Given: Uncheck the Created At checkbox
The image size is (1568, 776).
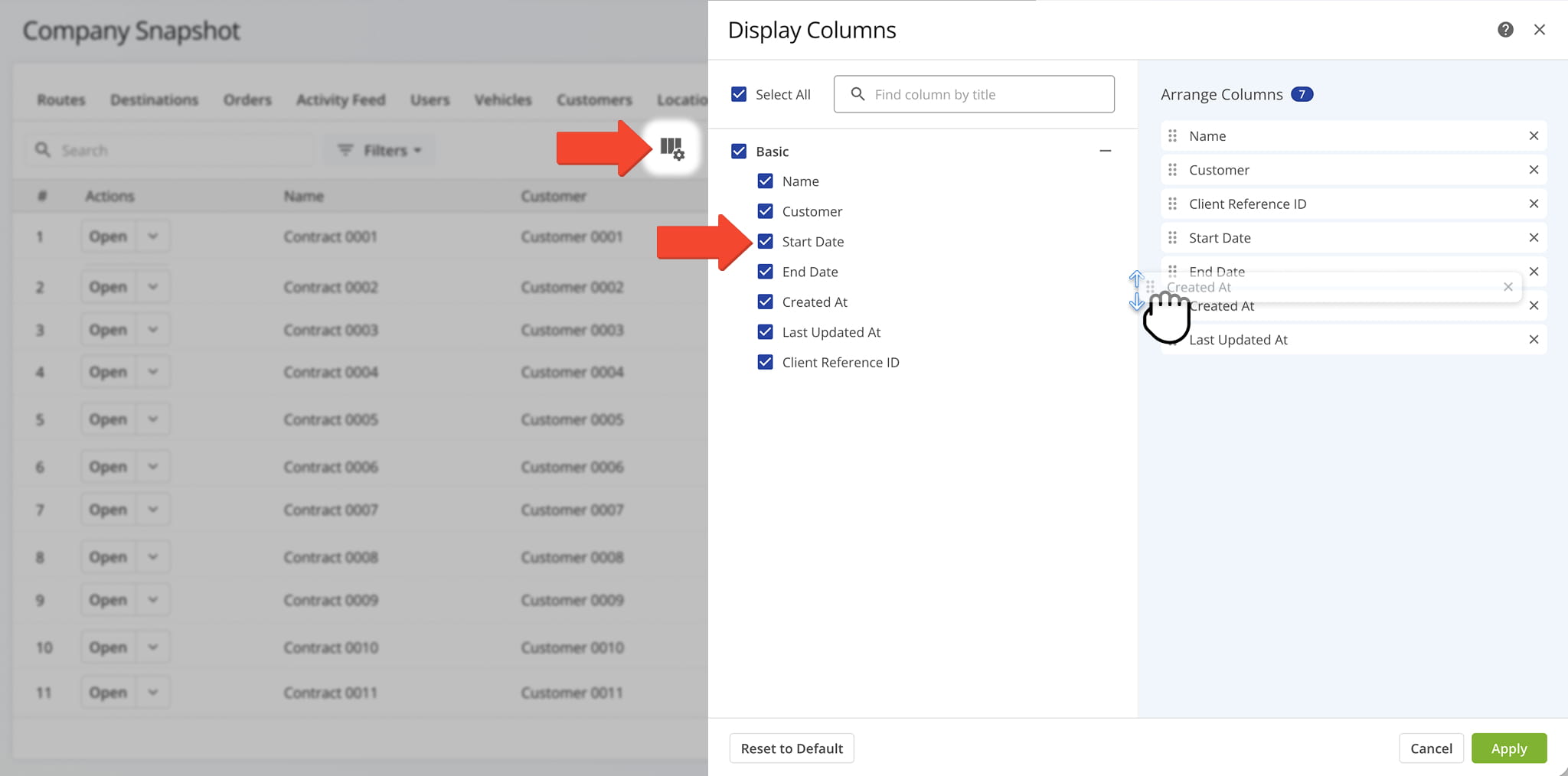Looking at the screenshot, I should (x=765, y=302).
